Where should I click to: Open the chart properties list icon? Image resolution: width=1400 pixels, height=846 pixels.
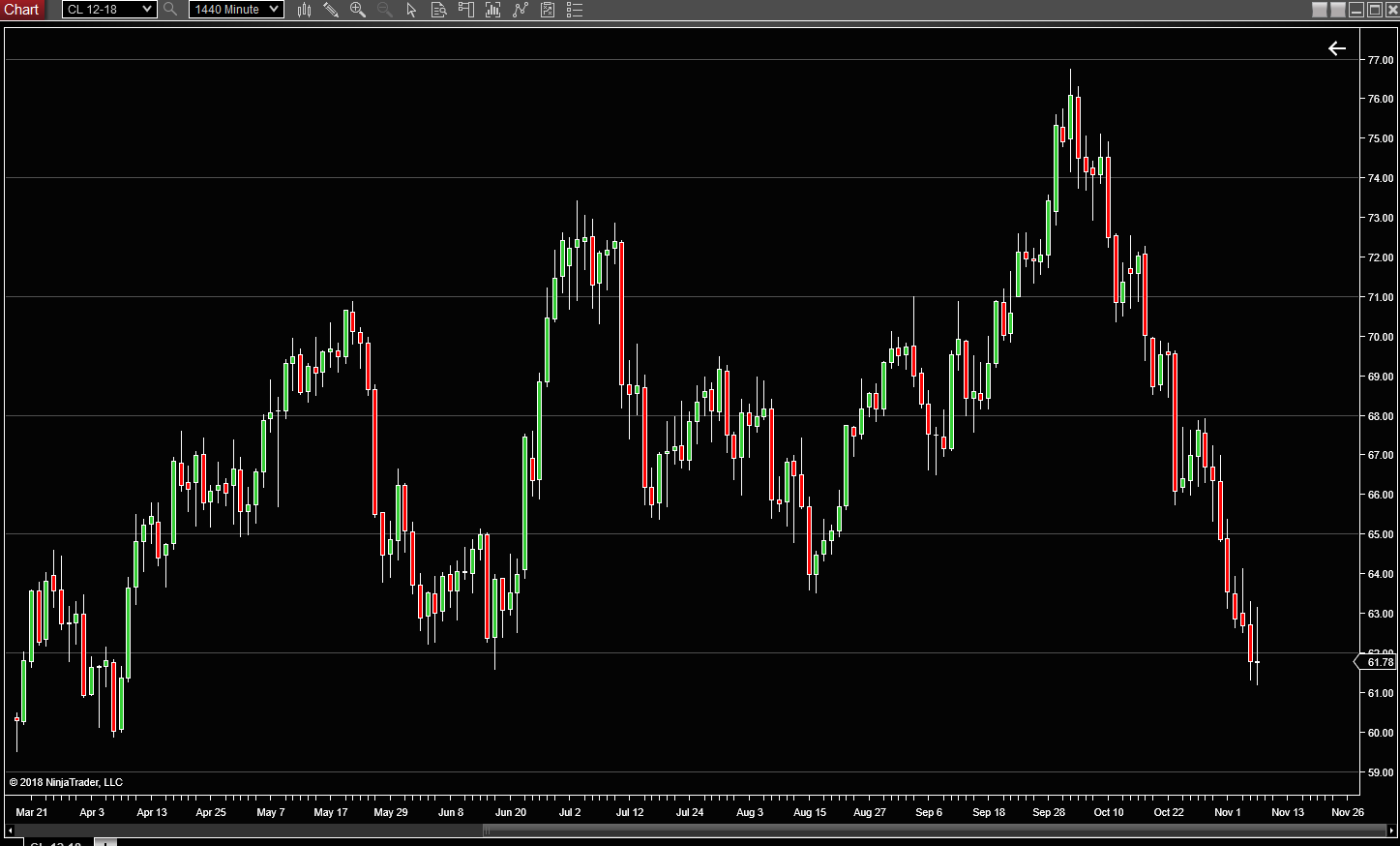pyautogui.click(x=575, y=10)
